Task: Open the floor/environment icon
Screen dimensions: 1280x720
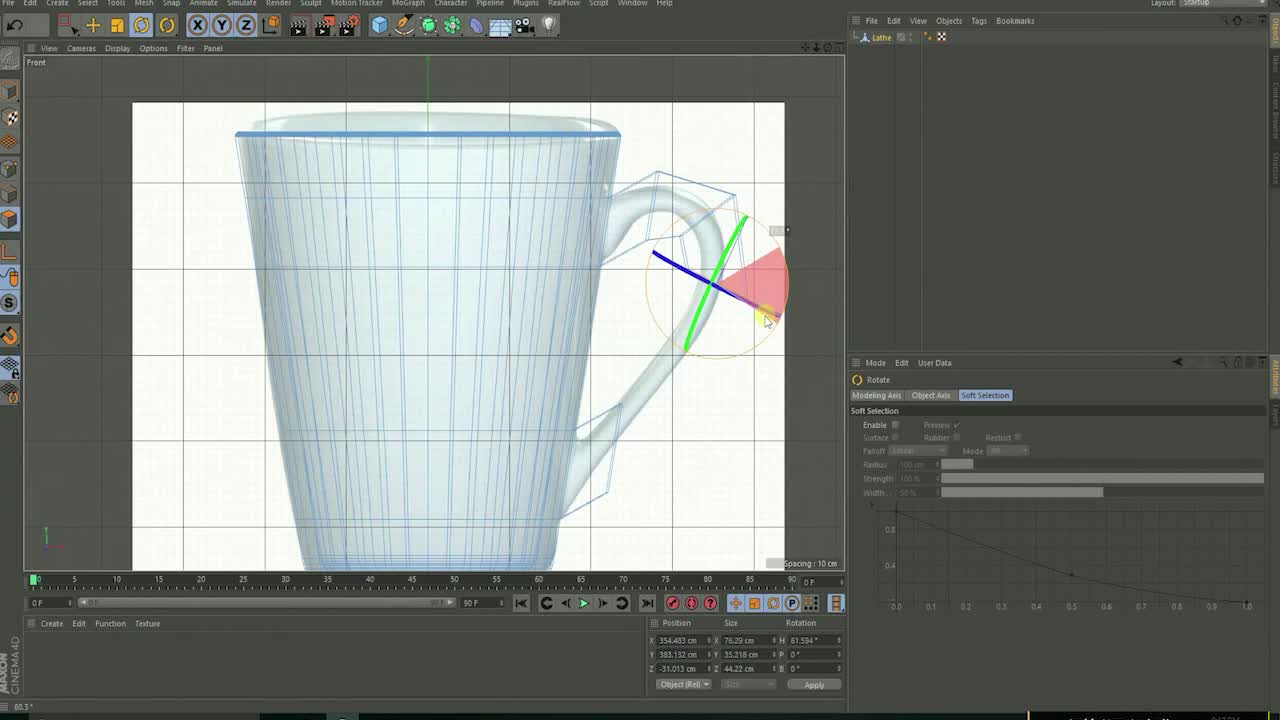Action: coord(500,25)
